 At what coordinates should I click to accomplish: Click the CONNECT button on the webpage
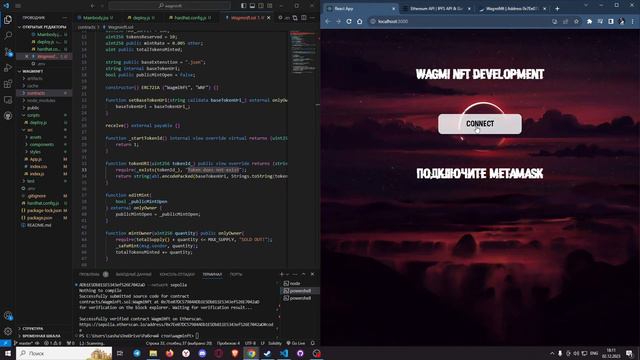(x=480, y=124)
